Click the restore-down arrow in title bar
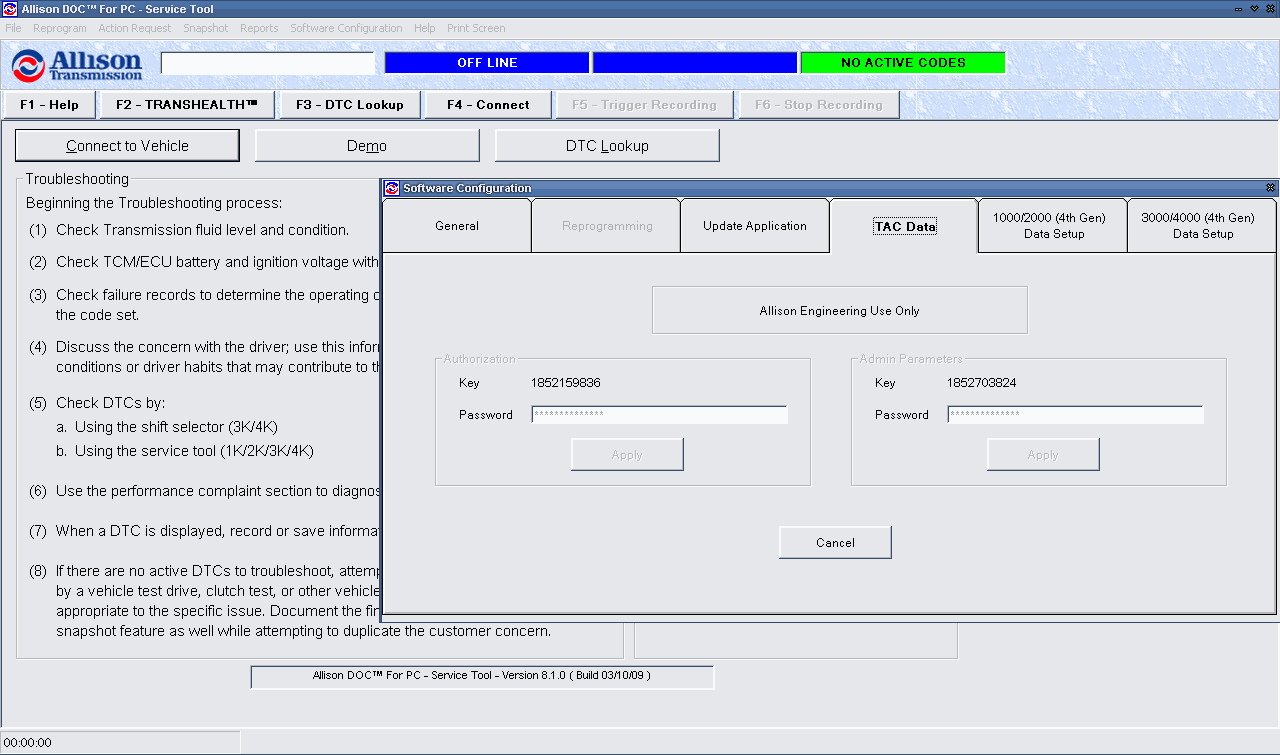Screen dimensions: 1280x755 pyautogui.click(x=1254, y=9)
